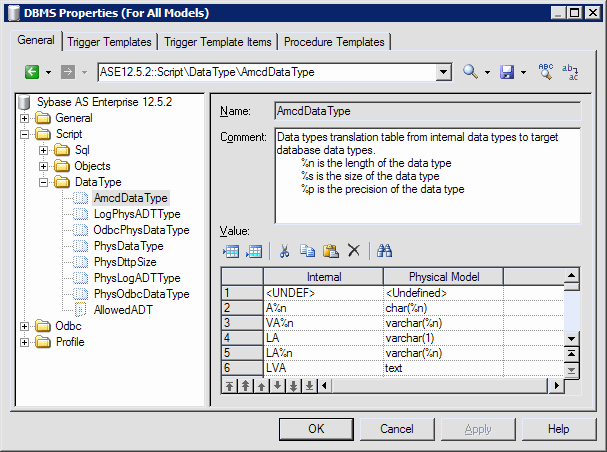Click the ab-ac replace icon
The image size is (607, 452).
570,72
